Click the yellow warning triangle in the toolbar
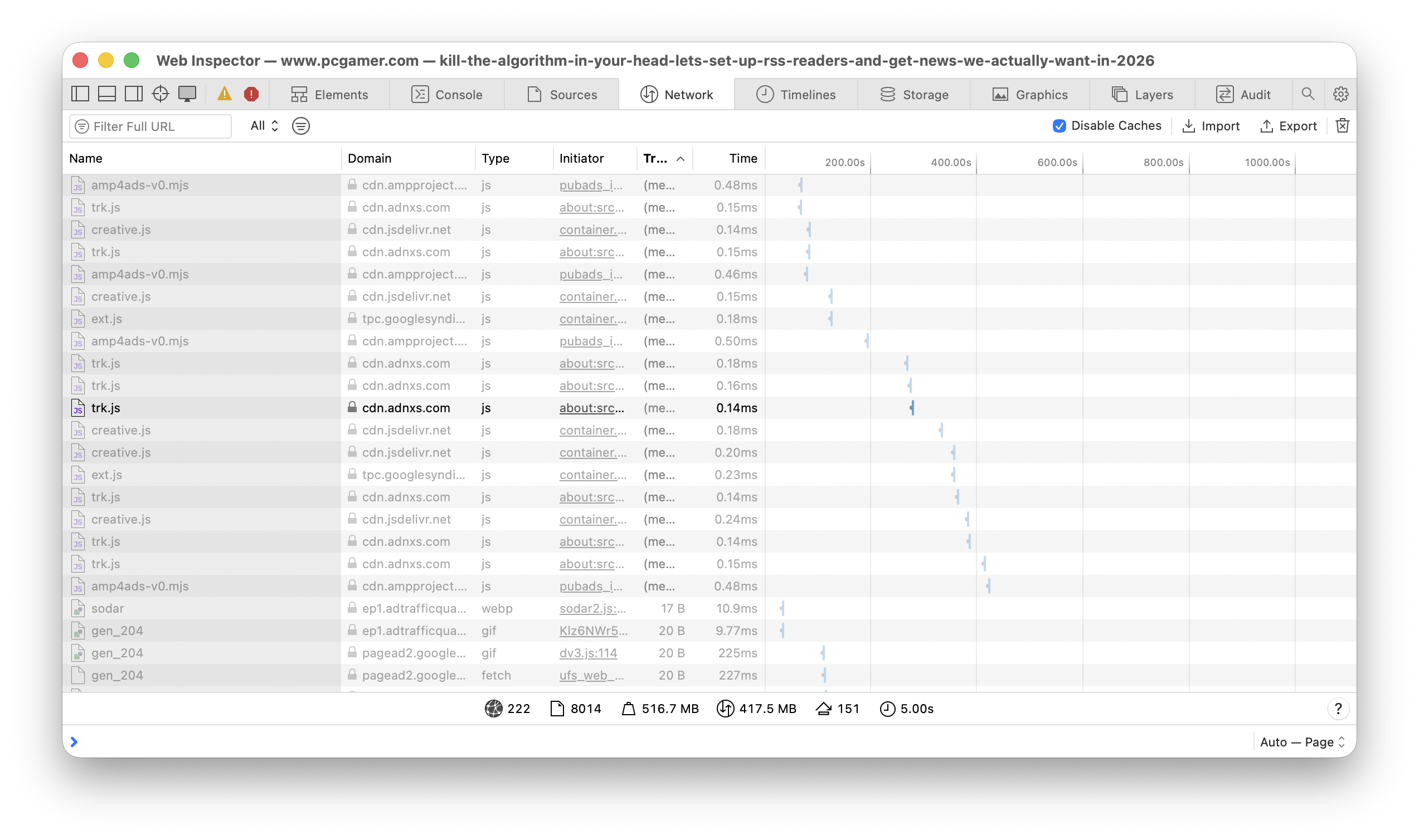Viewport: 1419px width, 840px height. 224,94
